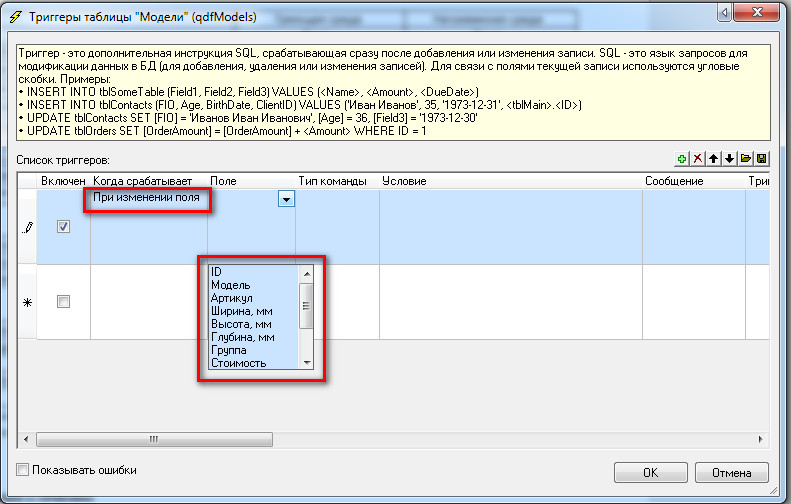Delete trigger with the red X icon
The width and height of the screenshot is (791, 504).
pos(698,160)
